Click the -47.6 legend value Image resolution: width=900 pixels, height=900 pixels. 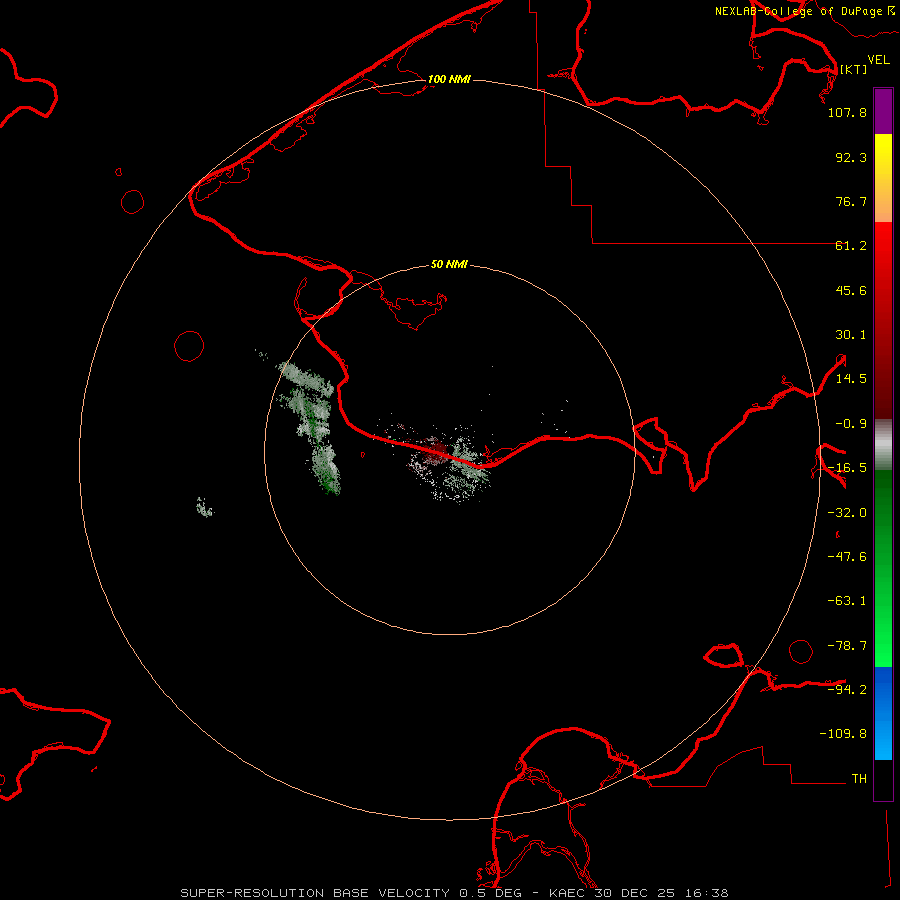tap(847, 557)
